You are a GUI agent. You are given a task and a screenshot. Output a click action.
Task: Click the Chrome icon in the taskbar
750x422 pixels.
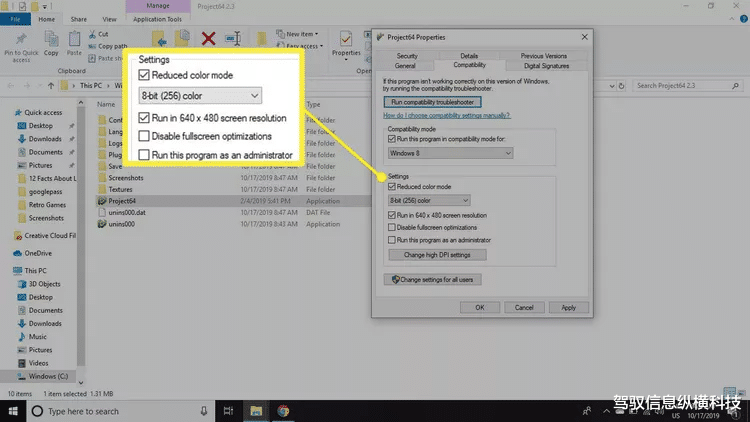tap(283, 411)
